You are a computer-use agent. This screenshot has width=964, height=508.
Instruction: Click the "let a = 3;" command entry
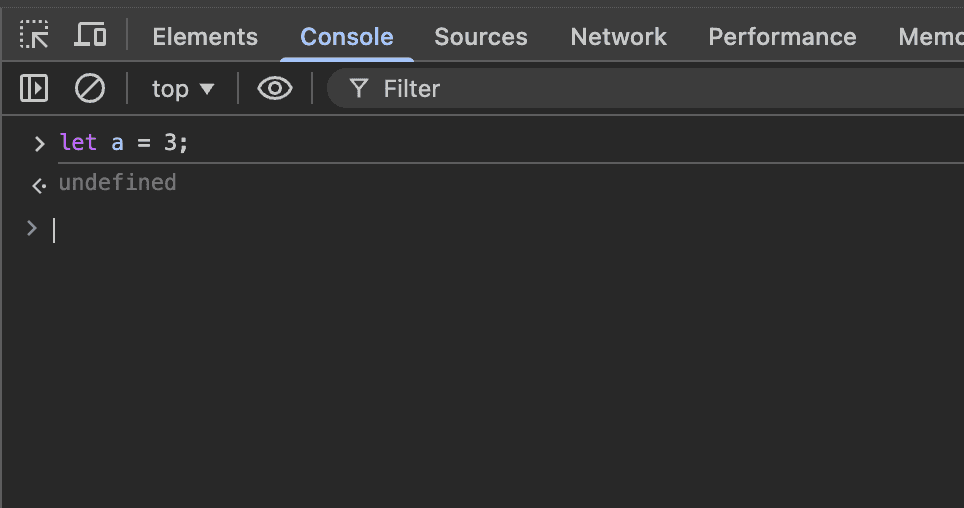click(x=124, y=143)
